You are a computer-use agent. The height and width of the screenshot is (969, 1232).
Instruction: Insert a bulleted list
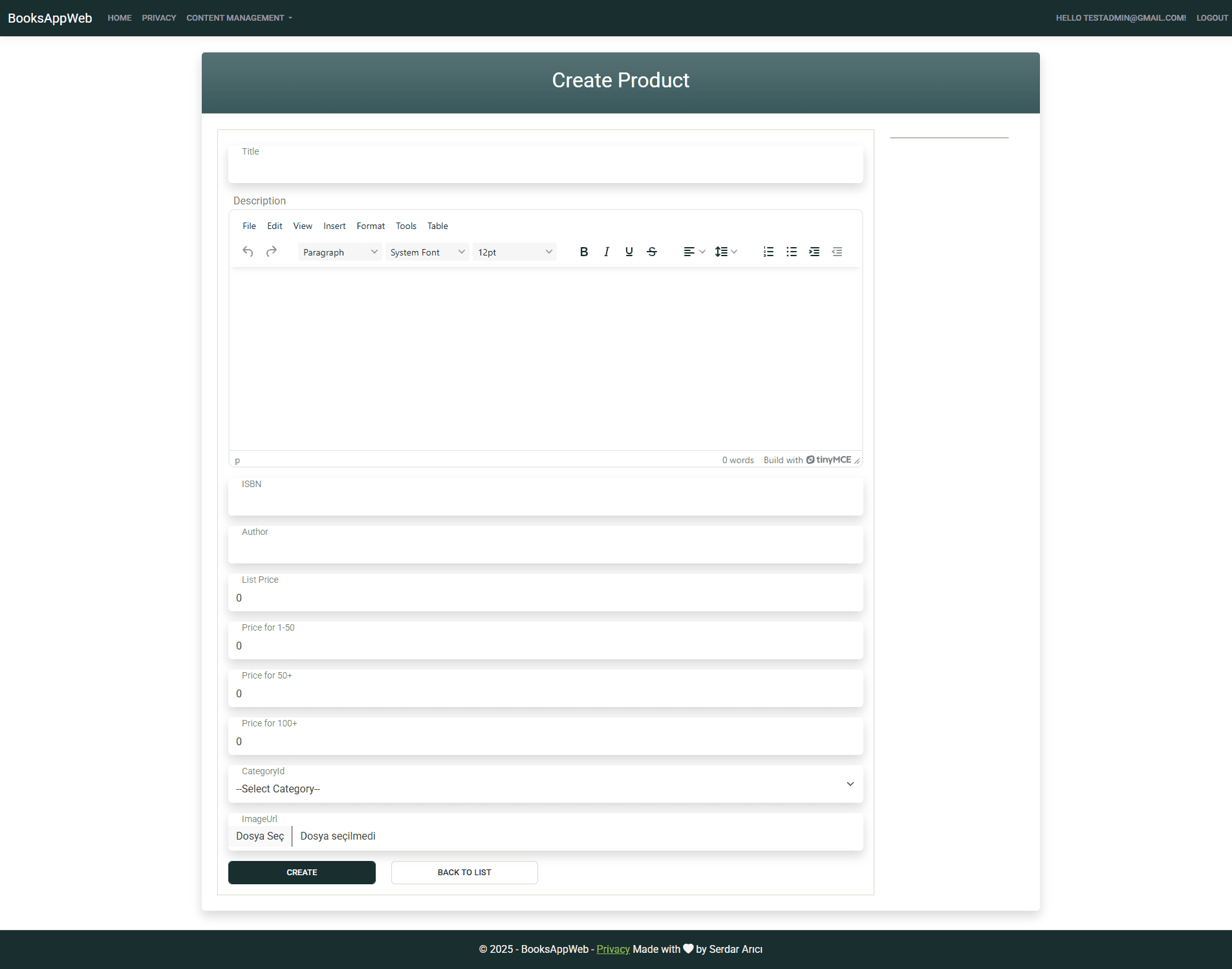coord(792,252)
